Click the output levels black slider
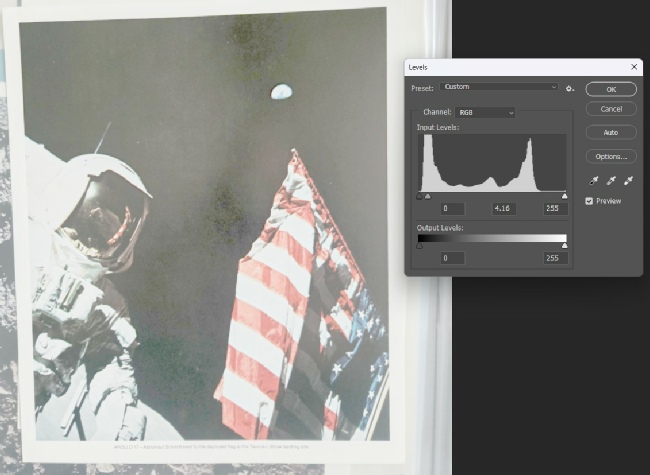The image size is (650, 475). tap(419, 246)
